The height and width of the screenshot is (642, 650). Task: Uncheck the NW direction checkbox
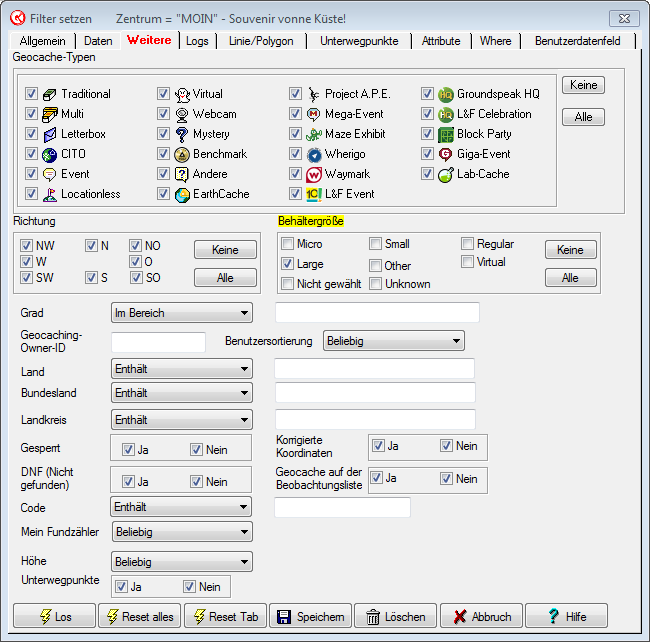point(27,245)
